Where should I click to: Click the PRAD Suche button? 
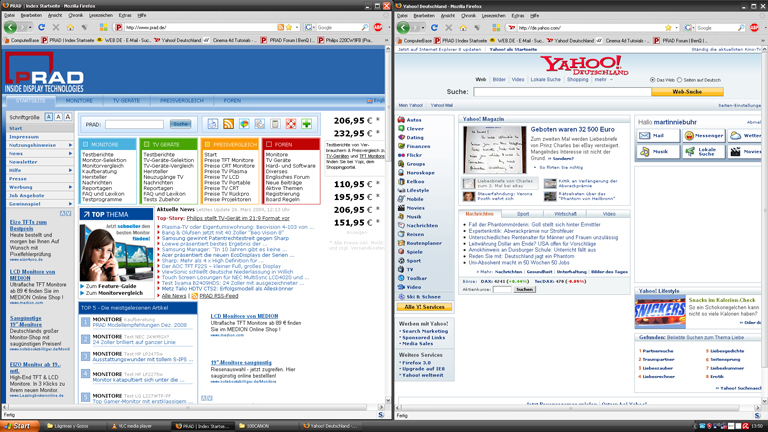[180, 124]
